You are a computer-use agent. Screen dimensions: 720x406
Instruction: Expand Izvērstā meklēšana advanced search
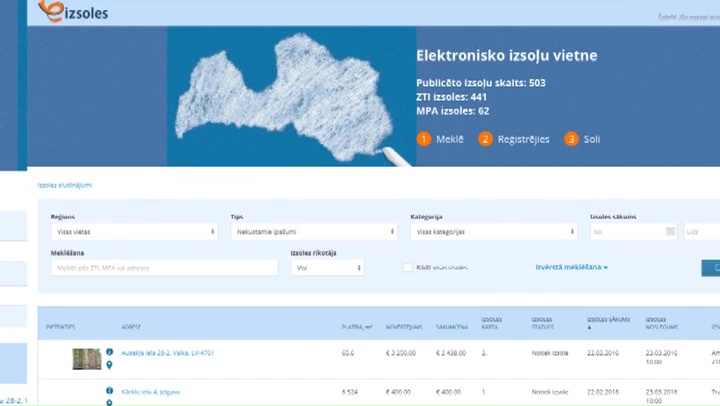571,267
